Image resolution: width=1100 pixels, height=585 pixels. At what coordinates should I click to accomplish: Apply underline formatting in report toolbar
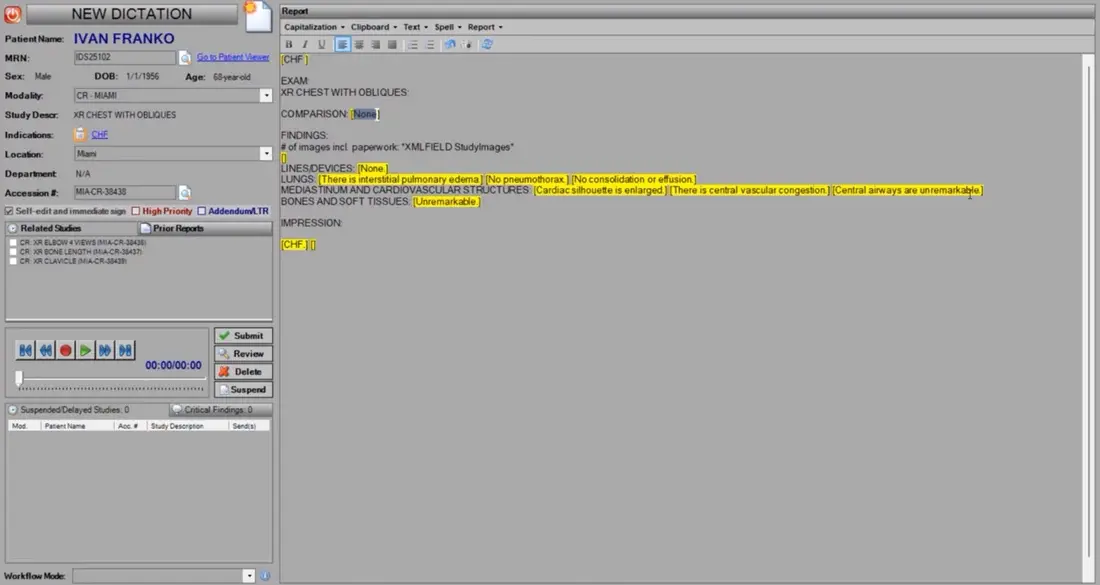(x=322, y=44)
